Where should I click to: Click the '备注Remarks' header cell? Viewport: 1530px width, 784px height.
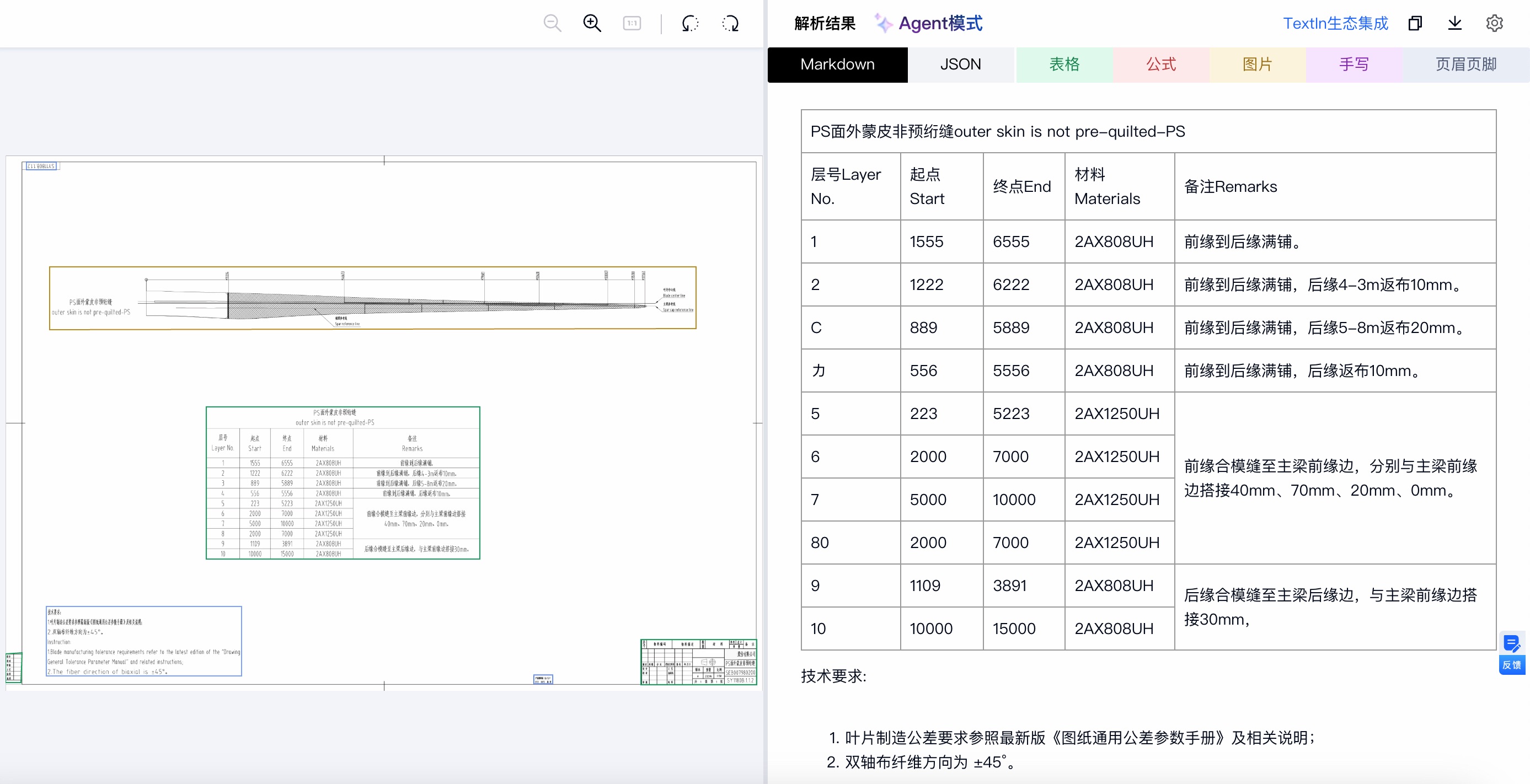click(1335, 186)
